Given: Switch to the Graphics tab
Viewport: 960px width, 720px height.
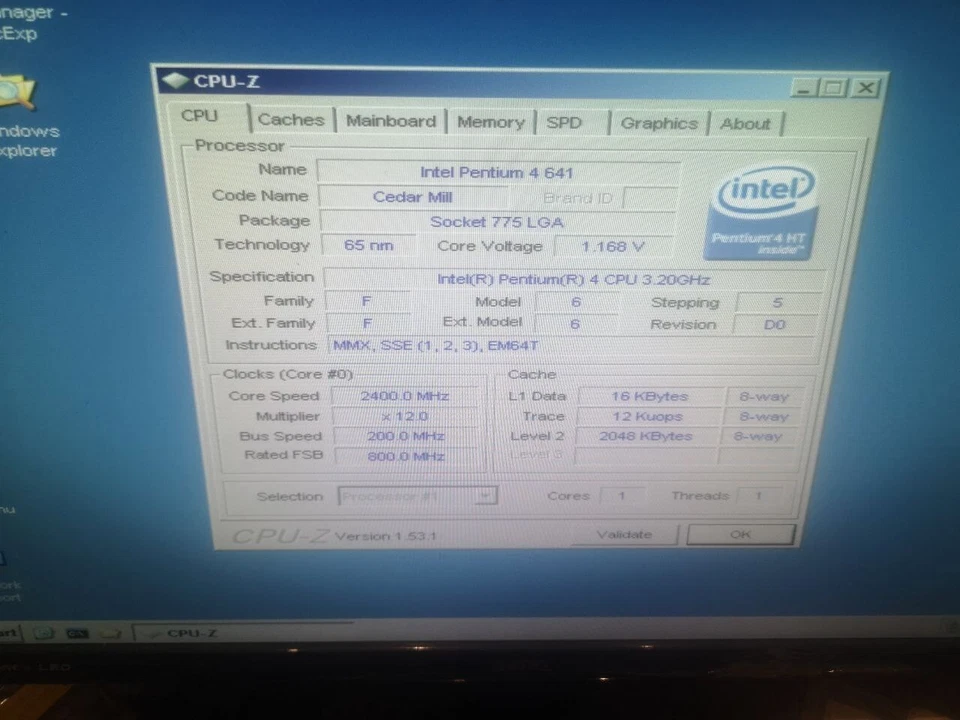Looking at the screenshot, I should click(658, 123).
